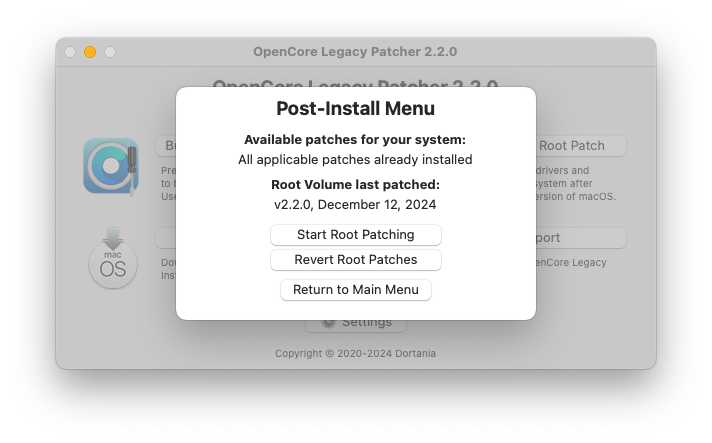Image resolution: width=712 pixels, height=443 pixels.
Task: Click the gray zoom window button
Action: pos(110,52)
